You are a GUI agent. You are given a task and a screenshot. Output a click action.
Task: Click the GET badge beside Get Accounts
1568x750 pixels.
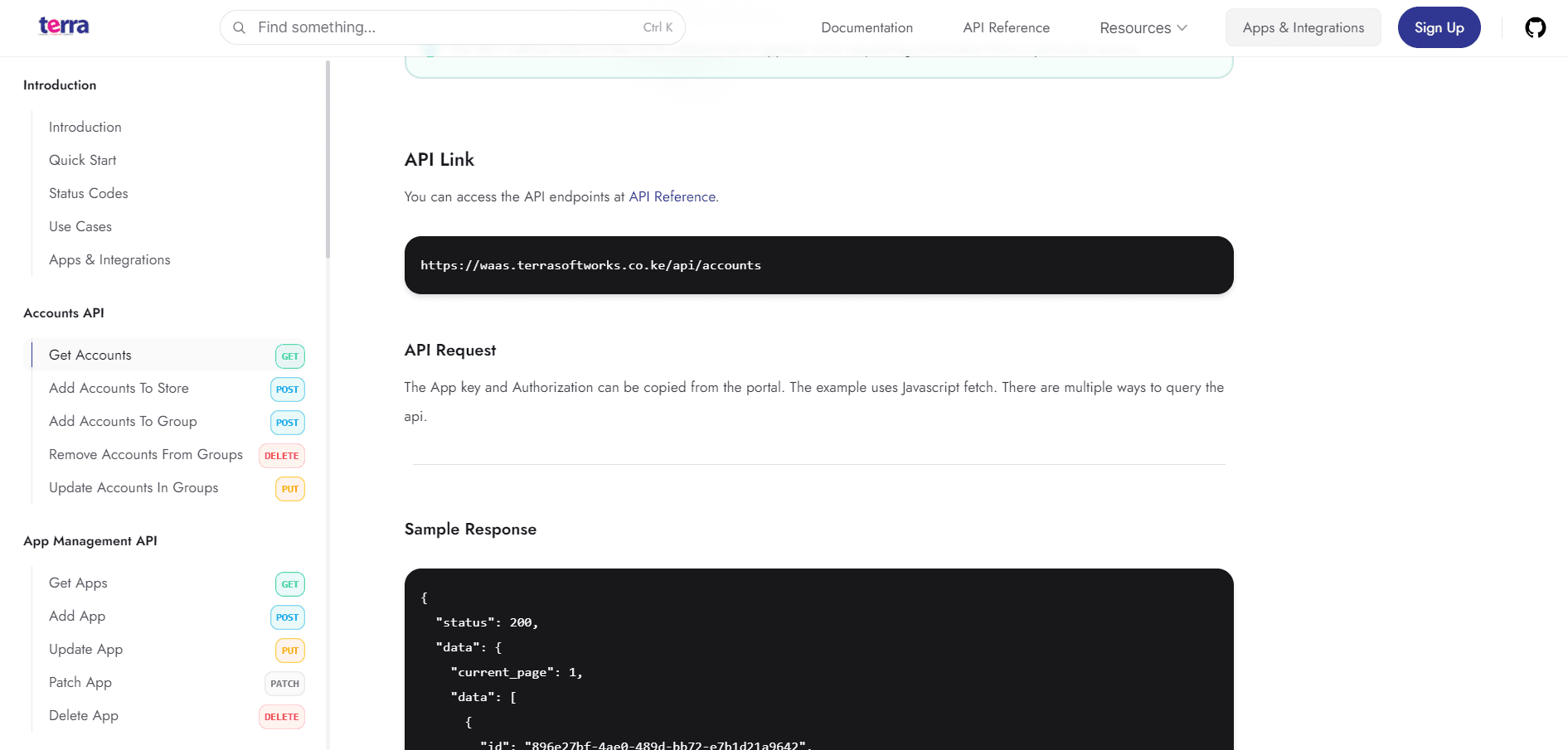289,356
